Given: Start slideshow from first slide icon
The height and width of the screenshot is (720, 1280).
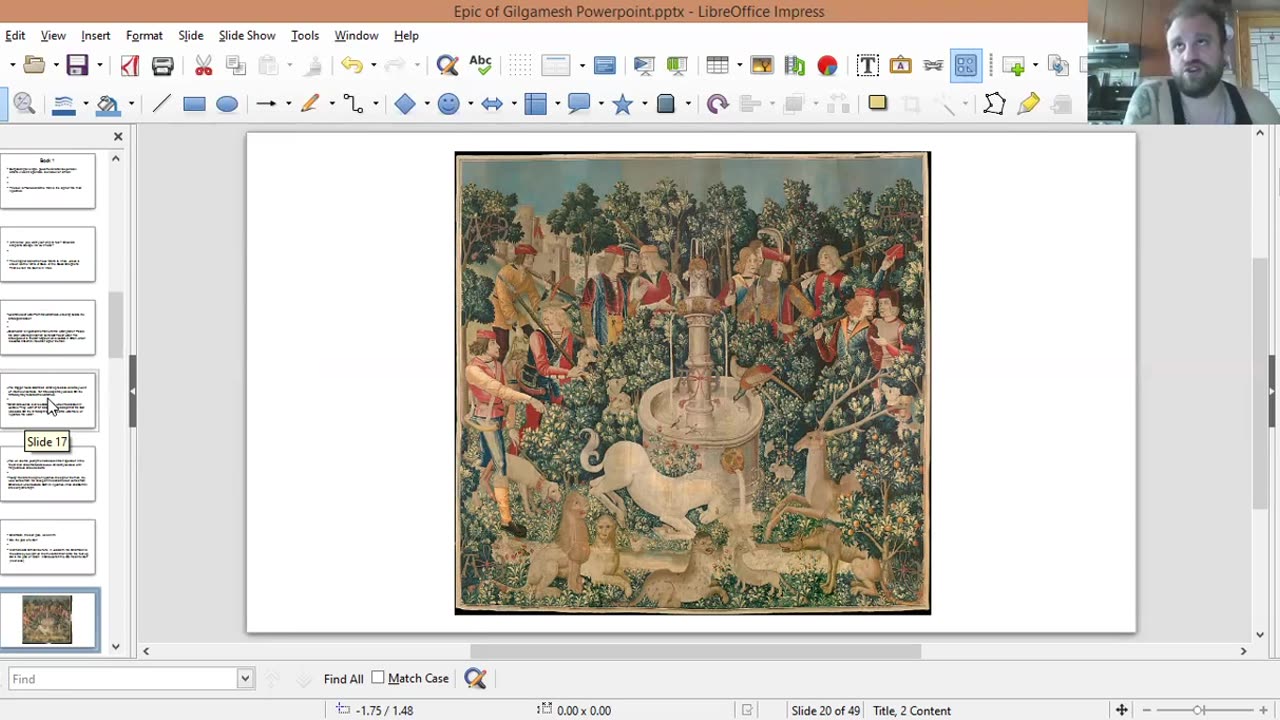Looking at the screenshot, I should [x=644, y=66].
